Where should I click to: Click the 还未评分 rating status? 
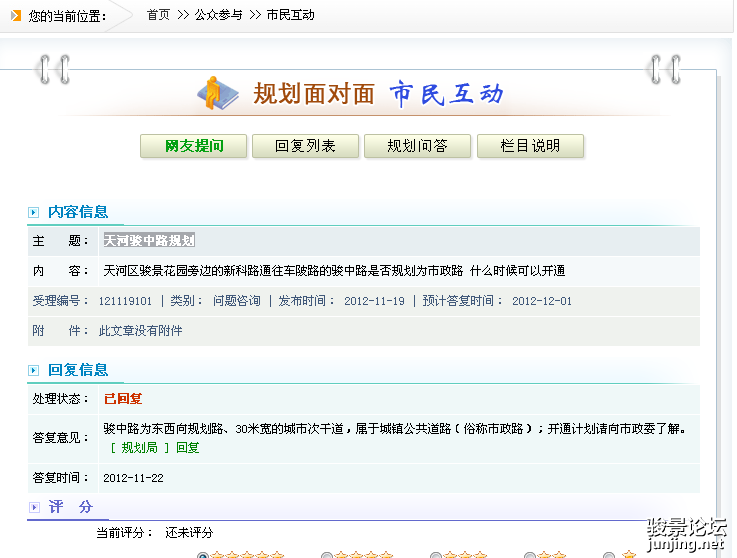(189, 533)
